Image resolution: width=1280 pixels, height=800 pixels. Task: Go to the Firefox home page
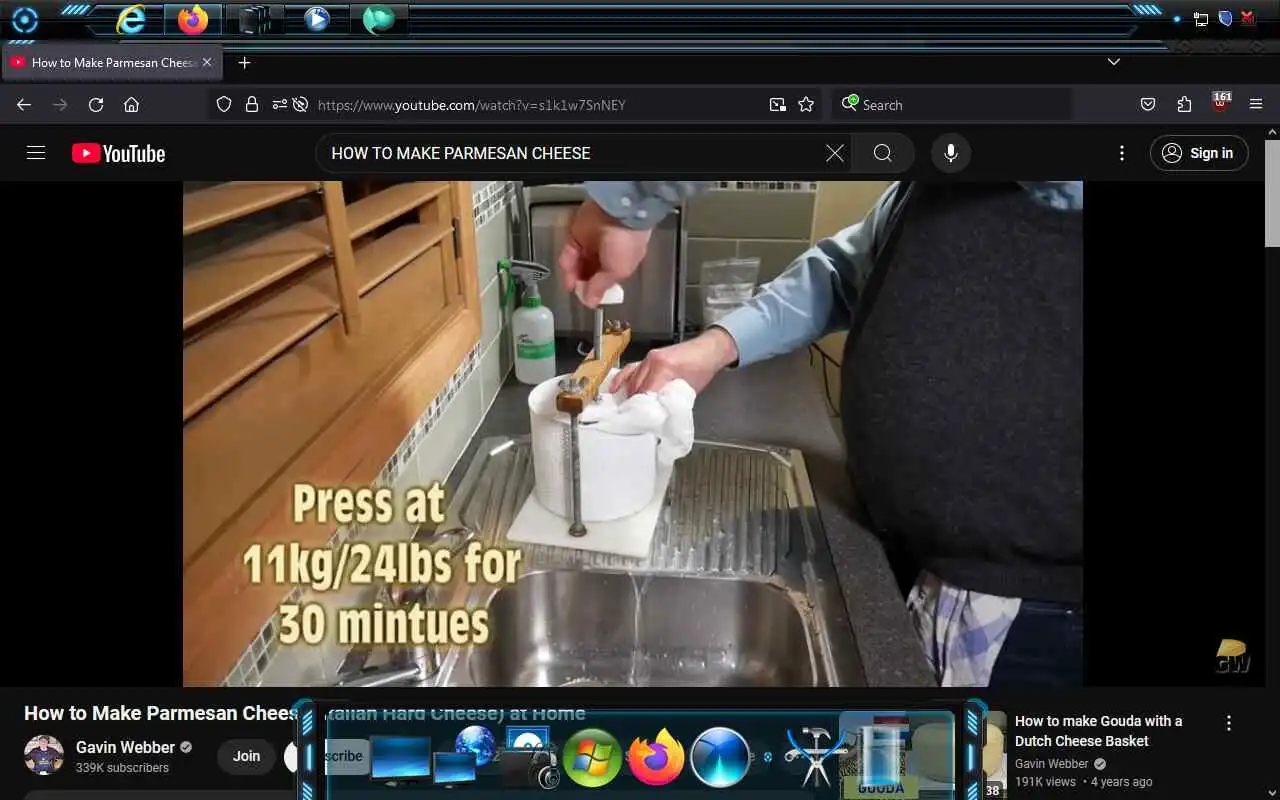click(x=131, y=104)
